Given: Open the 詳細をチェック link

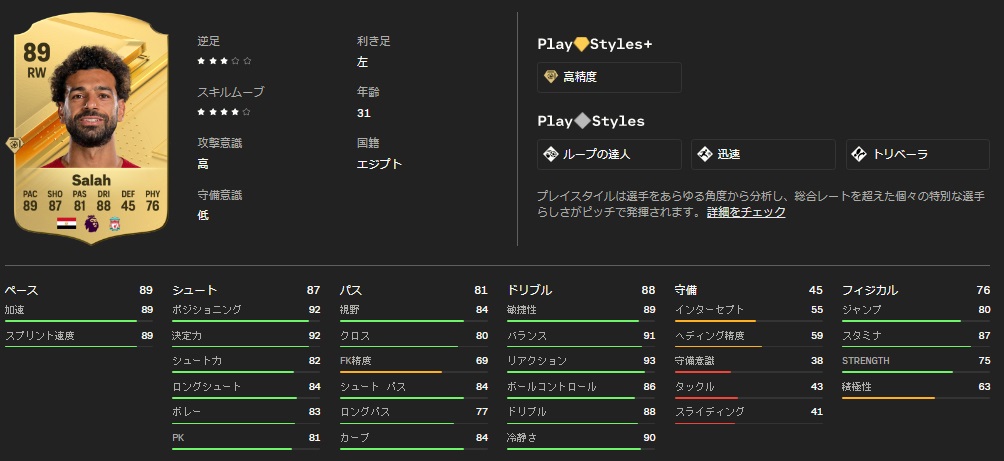Looking at the screenshot, I should tap(746, 212).
